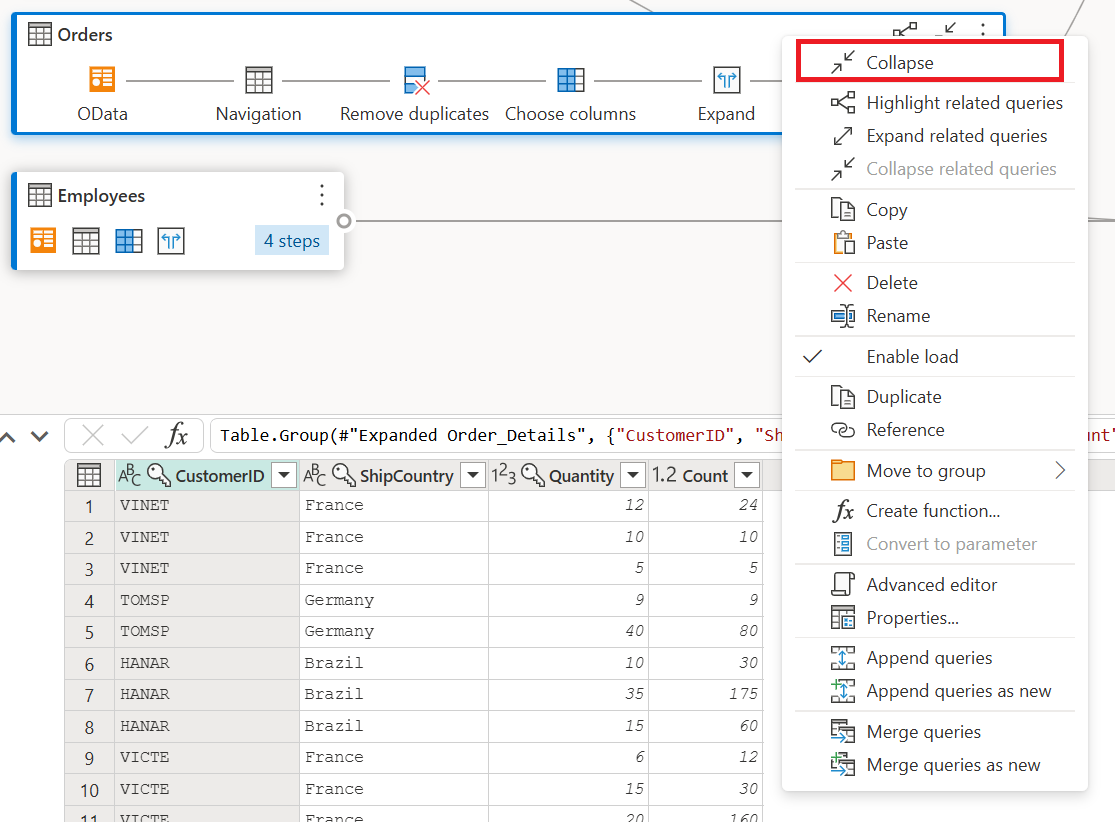Open the Count column filter dropdown
The height and width of the screenshot is (822, 1115).
point(747,475)
